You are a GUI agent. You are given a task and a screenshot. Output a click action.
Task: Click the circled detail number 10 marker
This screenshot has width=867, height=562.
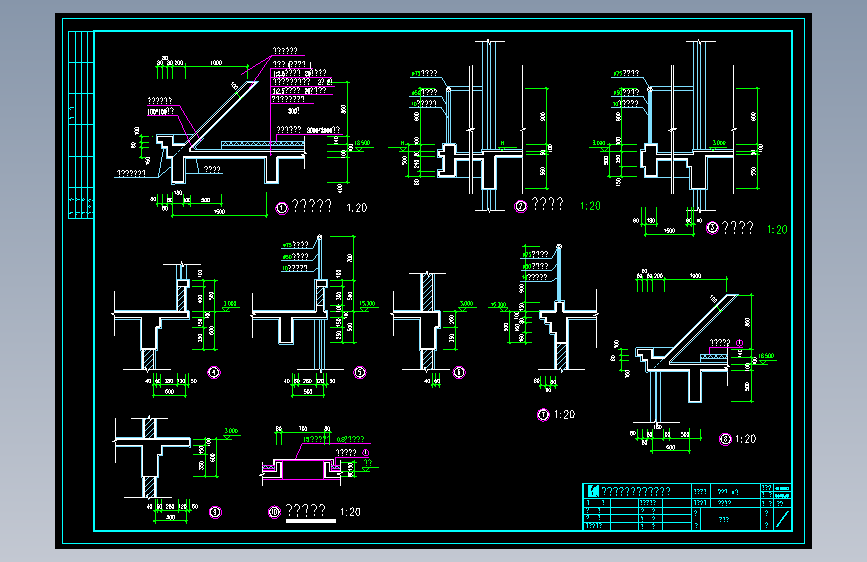pyautogui.click(x=275, y=512)
